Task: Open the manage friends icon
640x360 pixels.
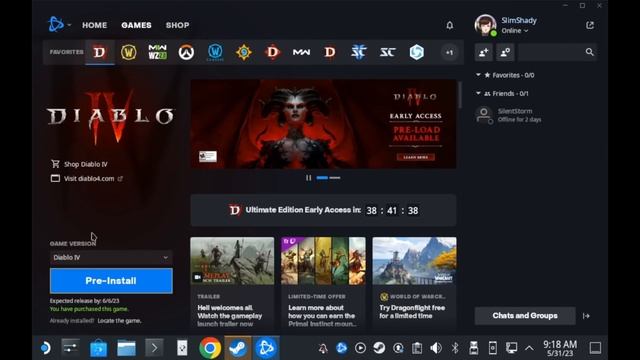Action: (505, 52)
